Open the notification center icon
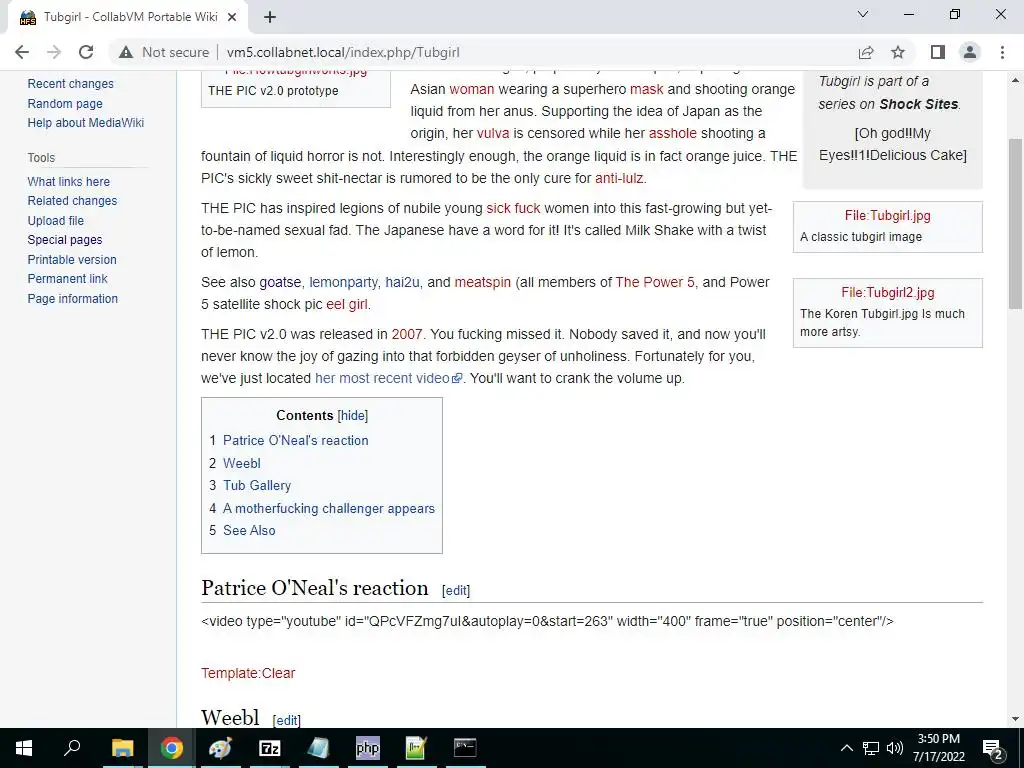Viewport: 1024px width, 768px height. pos(993,748)
